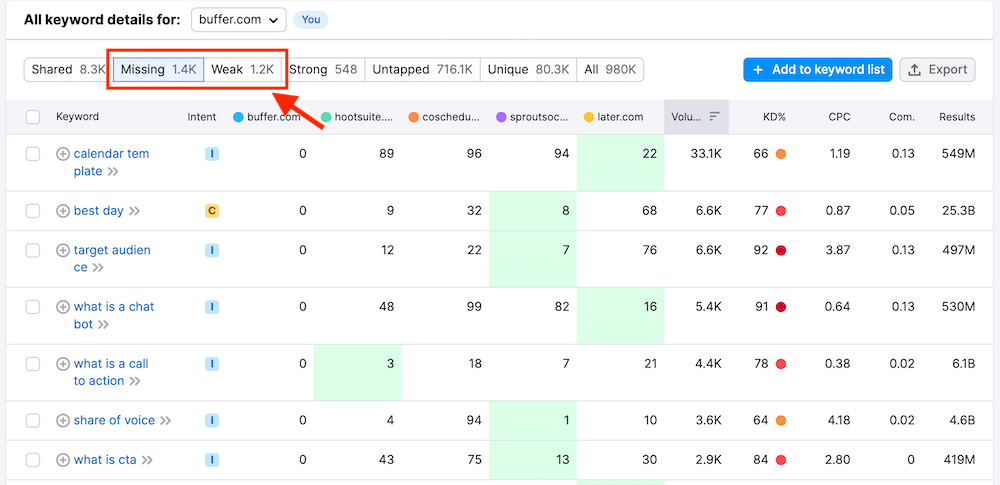The height and width of the screenshot is (485, 1000).
Task: Select the checkbox for 'what is a call to action'
Action: (33, 364)
